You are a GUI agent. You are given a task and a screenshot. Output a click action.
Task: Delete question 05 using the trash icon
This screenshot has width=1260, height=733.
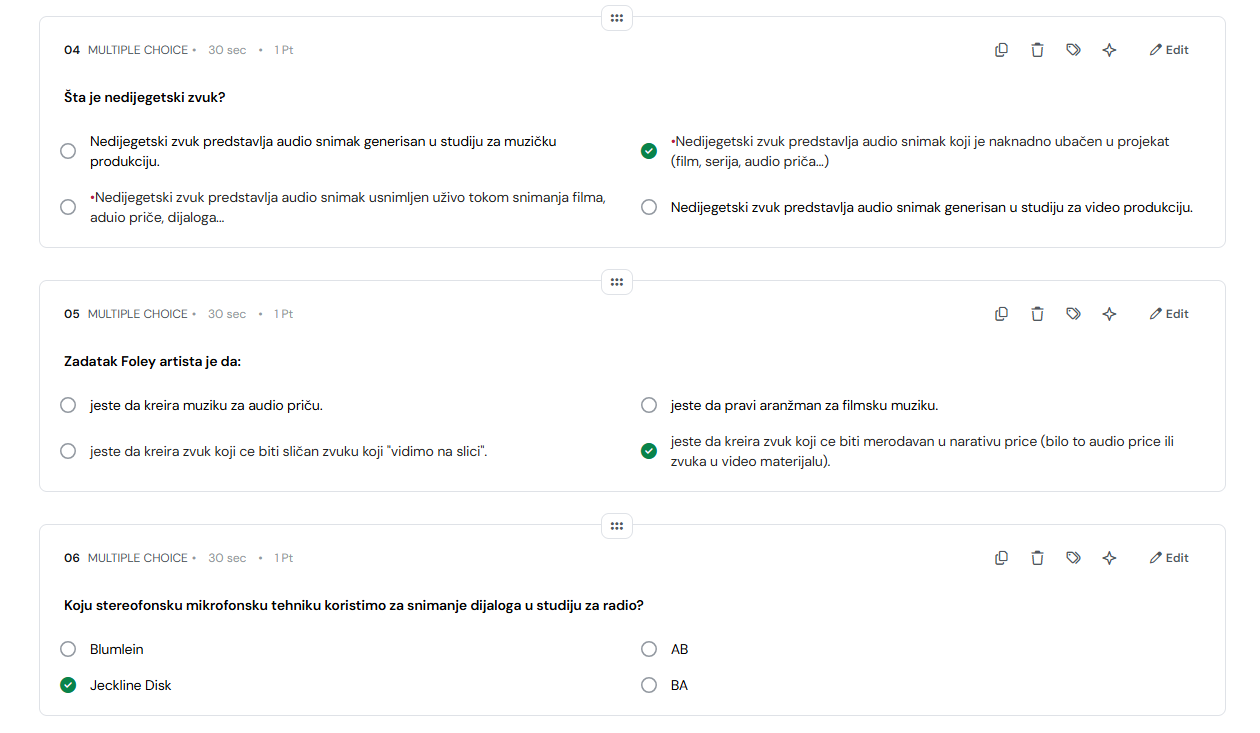1037,314
